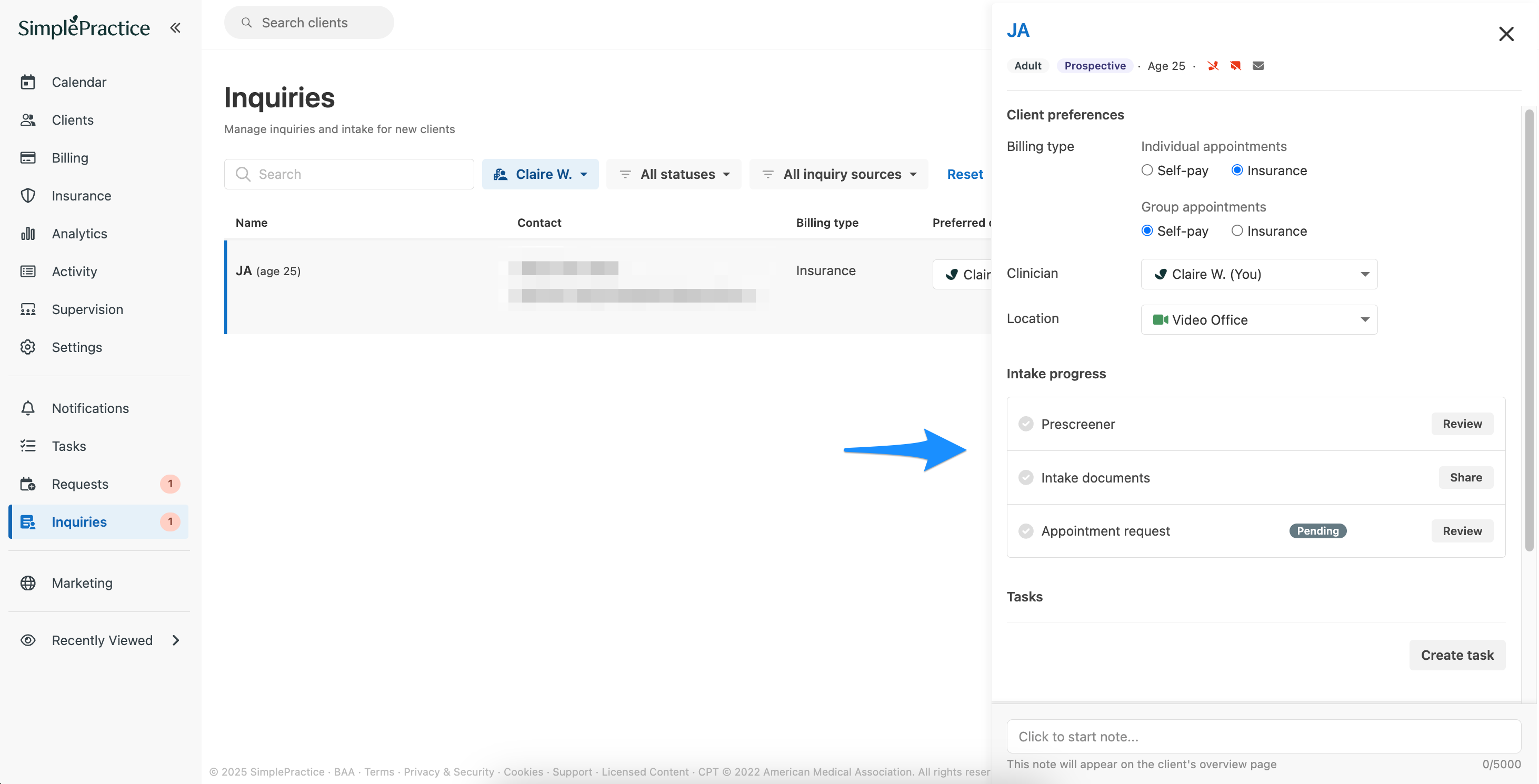The image size is (1539, 784).
Task: Open the Calendar icon in sidebar
Action: tap(28, 82)
